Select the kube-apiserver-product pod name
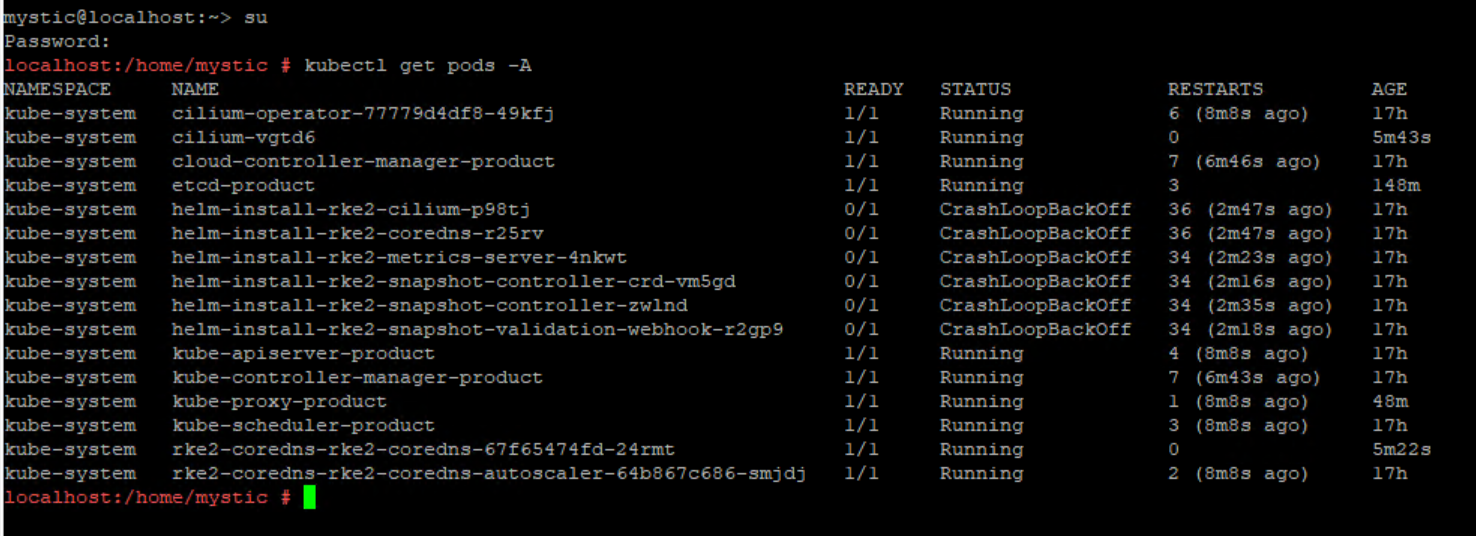The image size is (1476, 536). [303, 353]
